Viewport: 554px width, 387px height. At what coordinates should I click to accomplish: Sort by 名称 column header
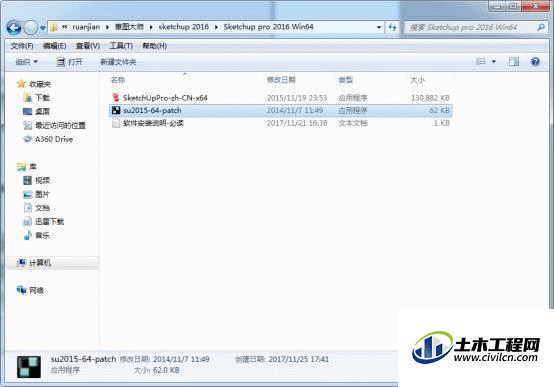[118, 80]
